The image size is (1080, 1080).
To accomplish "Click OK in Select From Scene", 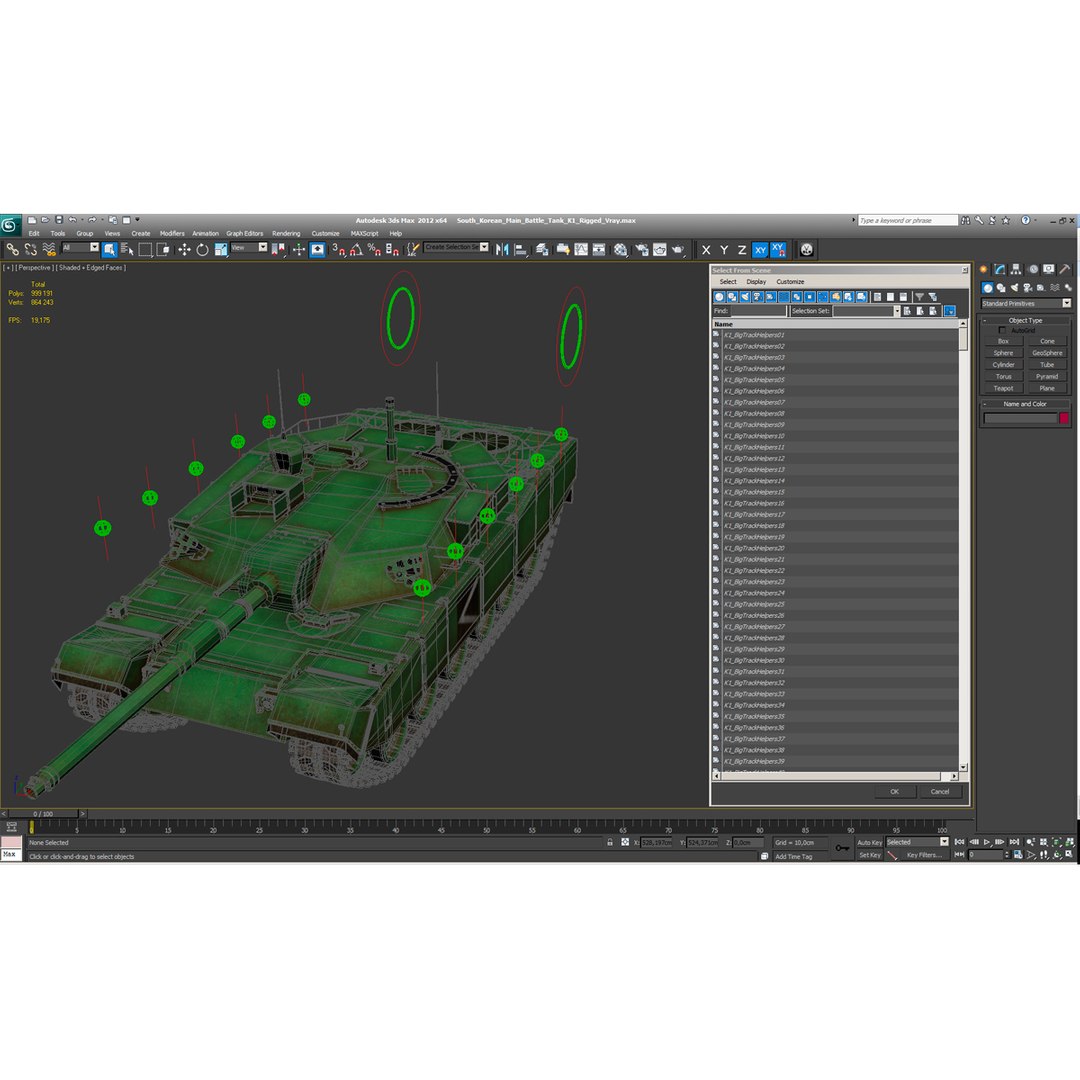I will pos(894,791).
